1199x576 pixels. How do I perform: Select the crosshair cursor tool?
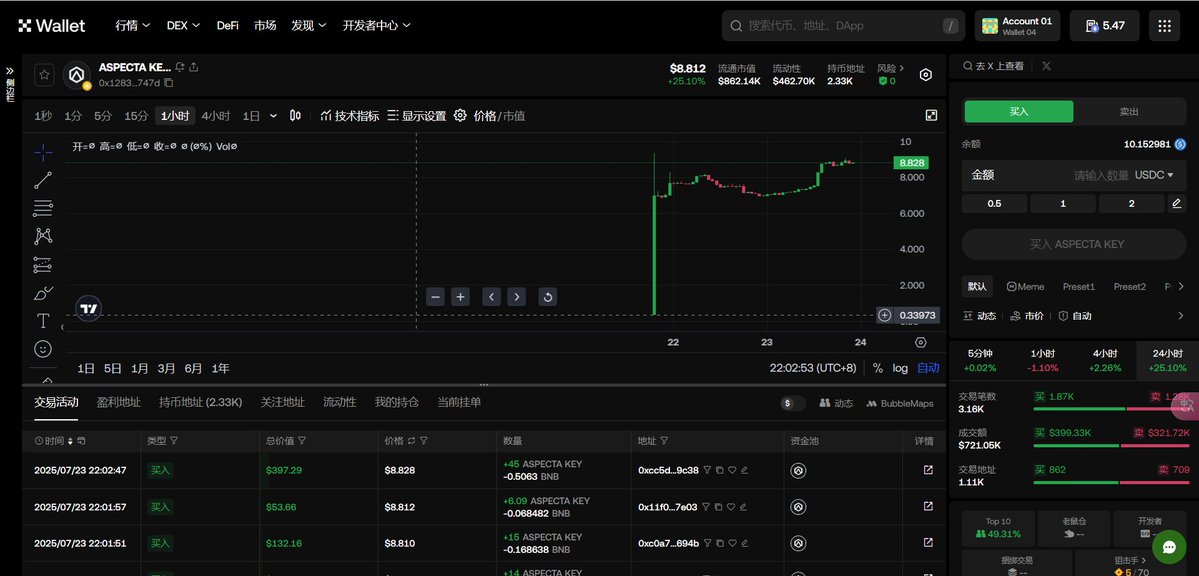[44, 152]
